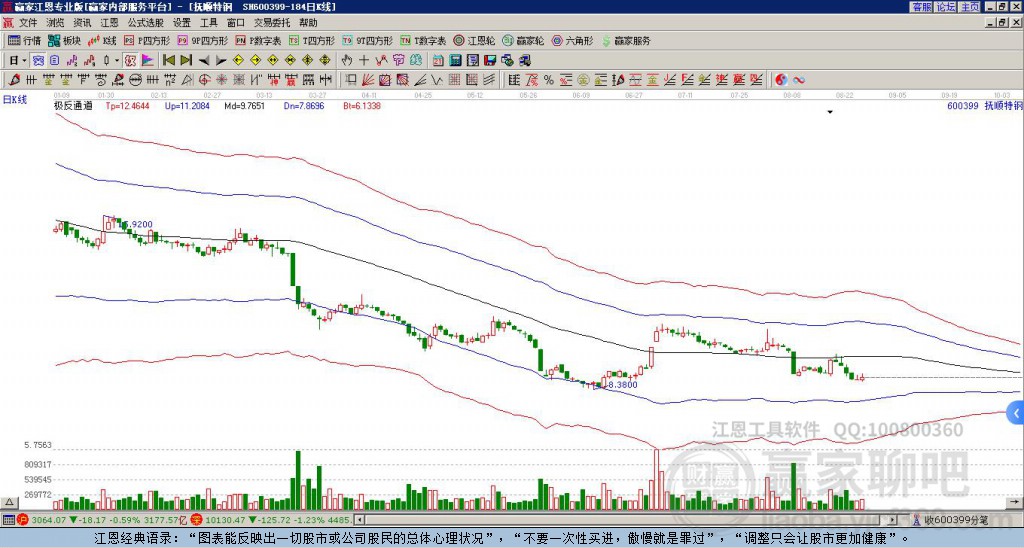The height and width of the screenshot is (548, 1024).
Task: Click the small black down-triangle marker
Action: click(x=830, y=112)
